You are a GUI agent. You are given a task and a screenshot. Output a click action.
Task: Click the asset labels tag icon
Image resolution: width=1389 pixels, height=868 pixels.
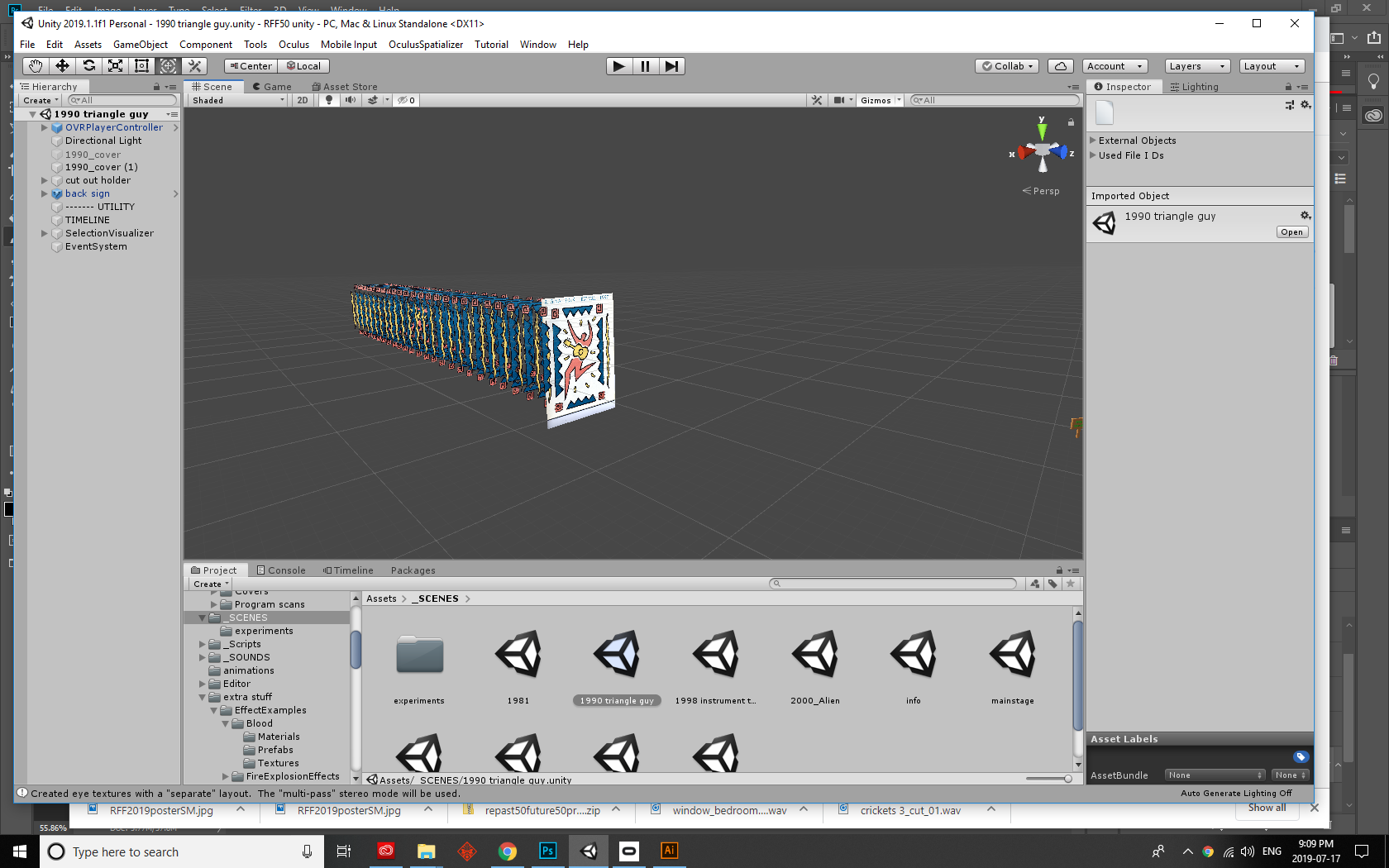point(1301,756)
